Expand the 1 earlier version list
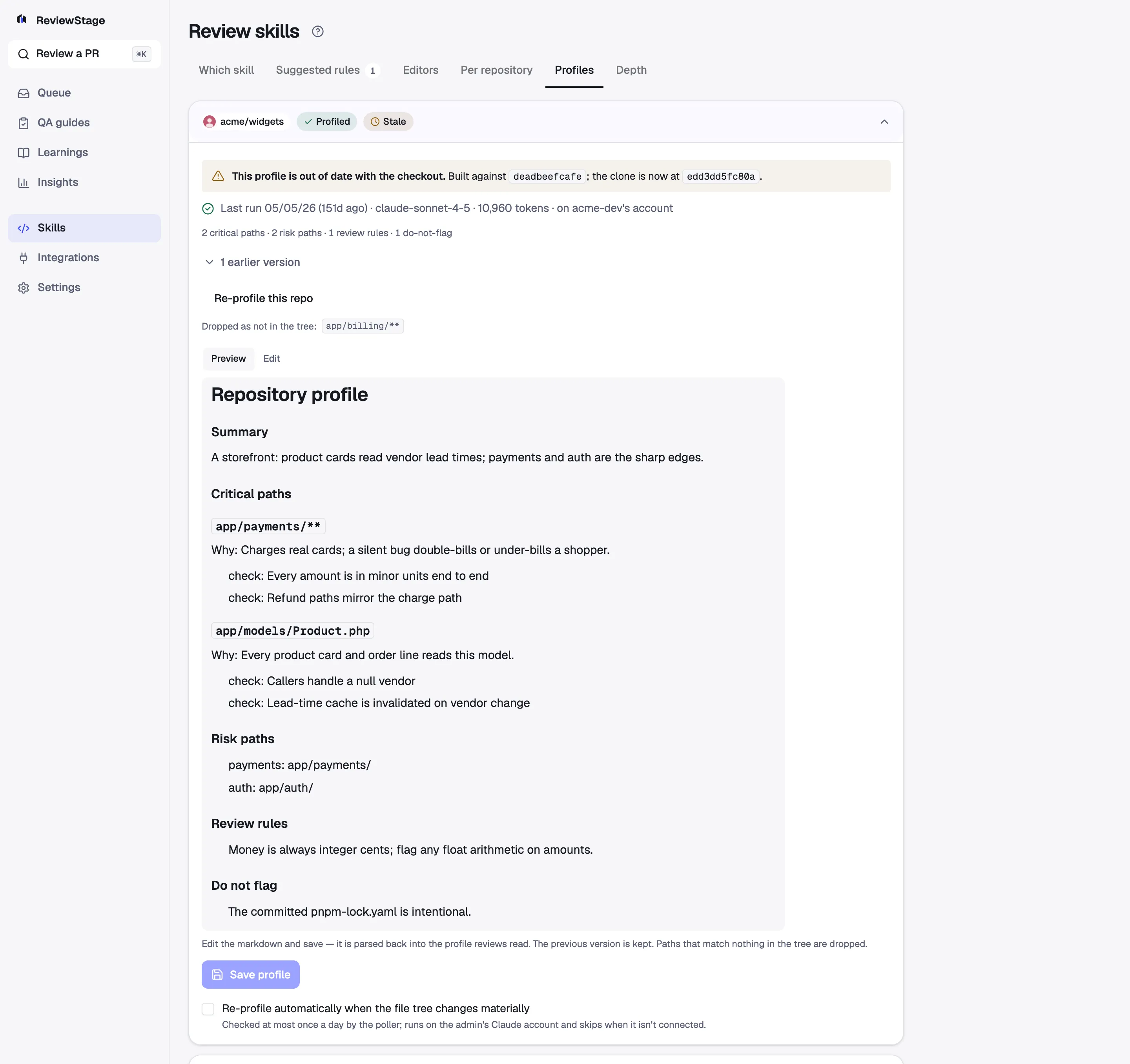Screen dimensions: 1130x1064 pyautogui.click(x=252, y=262)
